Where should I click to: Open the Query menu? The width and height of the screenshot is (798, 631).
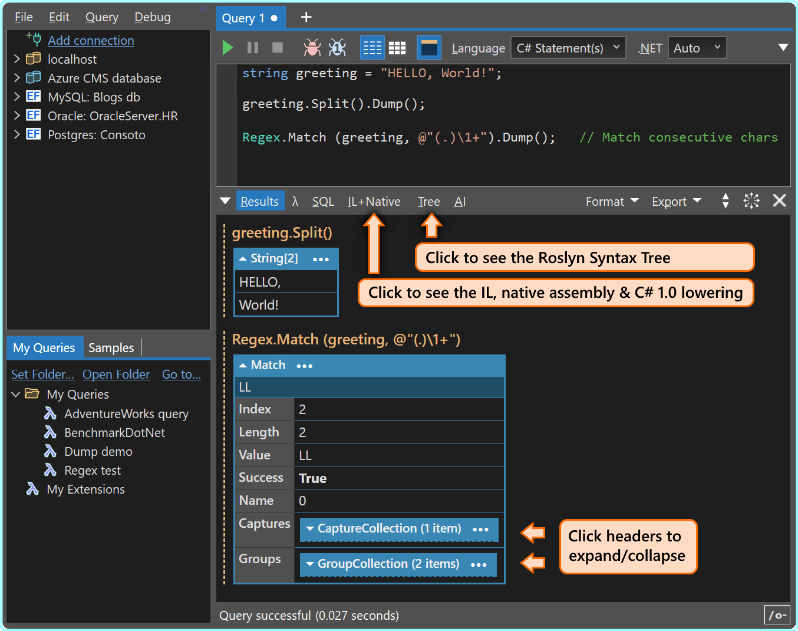pyautogui.click(x=102, y=17)
